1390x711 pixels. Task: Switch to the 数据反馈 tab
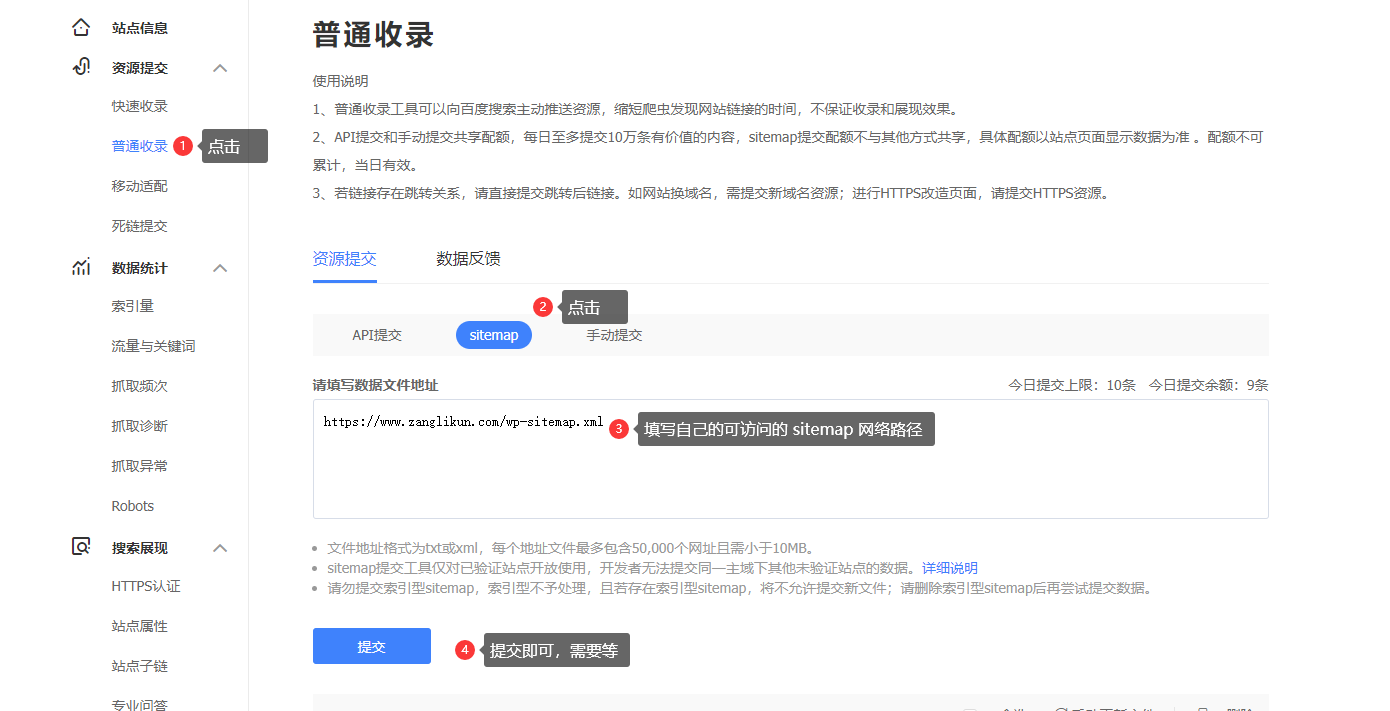(468, 259)
